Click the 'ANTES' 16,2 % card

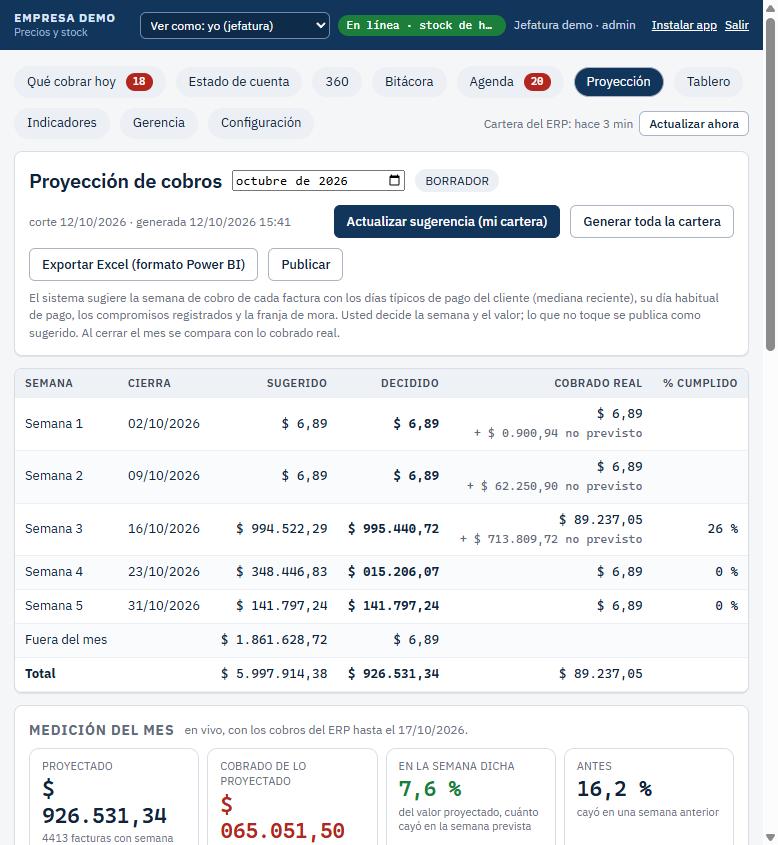coord(649,798)
